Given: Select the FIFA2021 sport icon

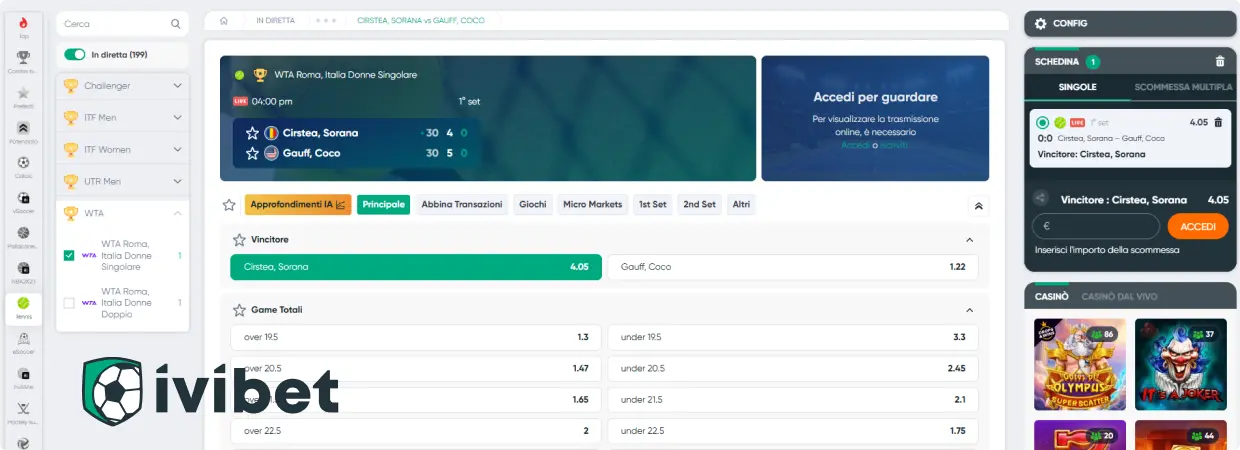Looking at the screenshot, I should (x=23, y=268).
